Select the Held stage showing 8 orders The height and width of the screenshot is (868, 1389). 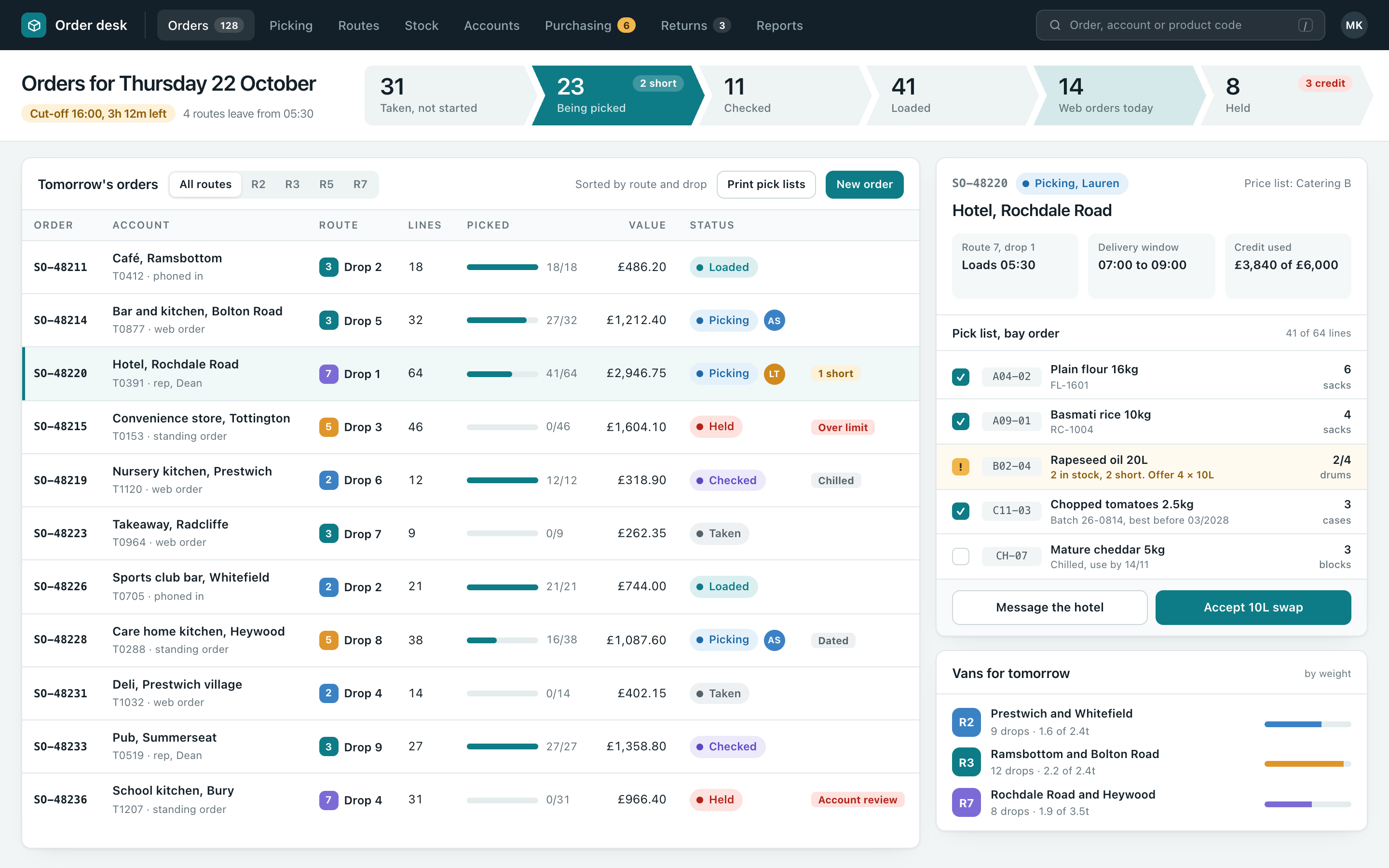1286,95
